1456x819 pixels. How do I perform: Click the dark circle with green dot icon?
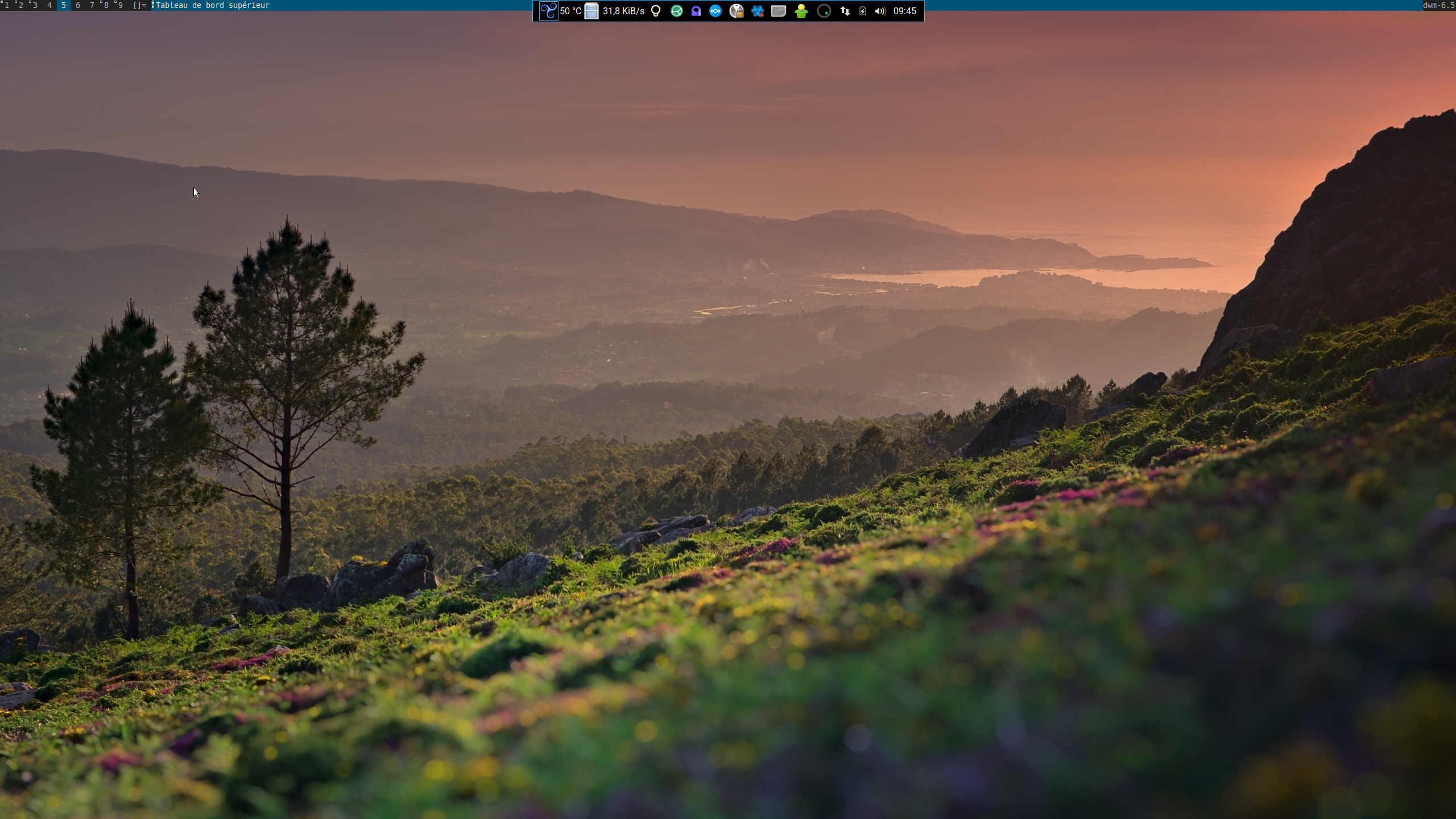(x=824, y=11)
